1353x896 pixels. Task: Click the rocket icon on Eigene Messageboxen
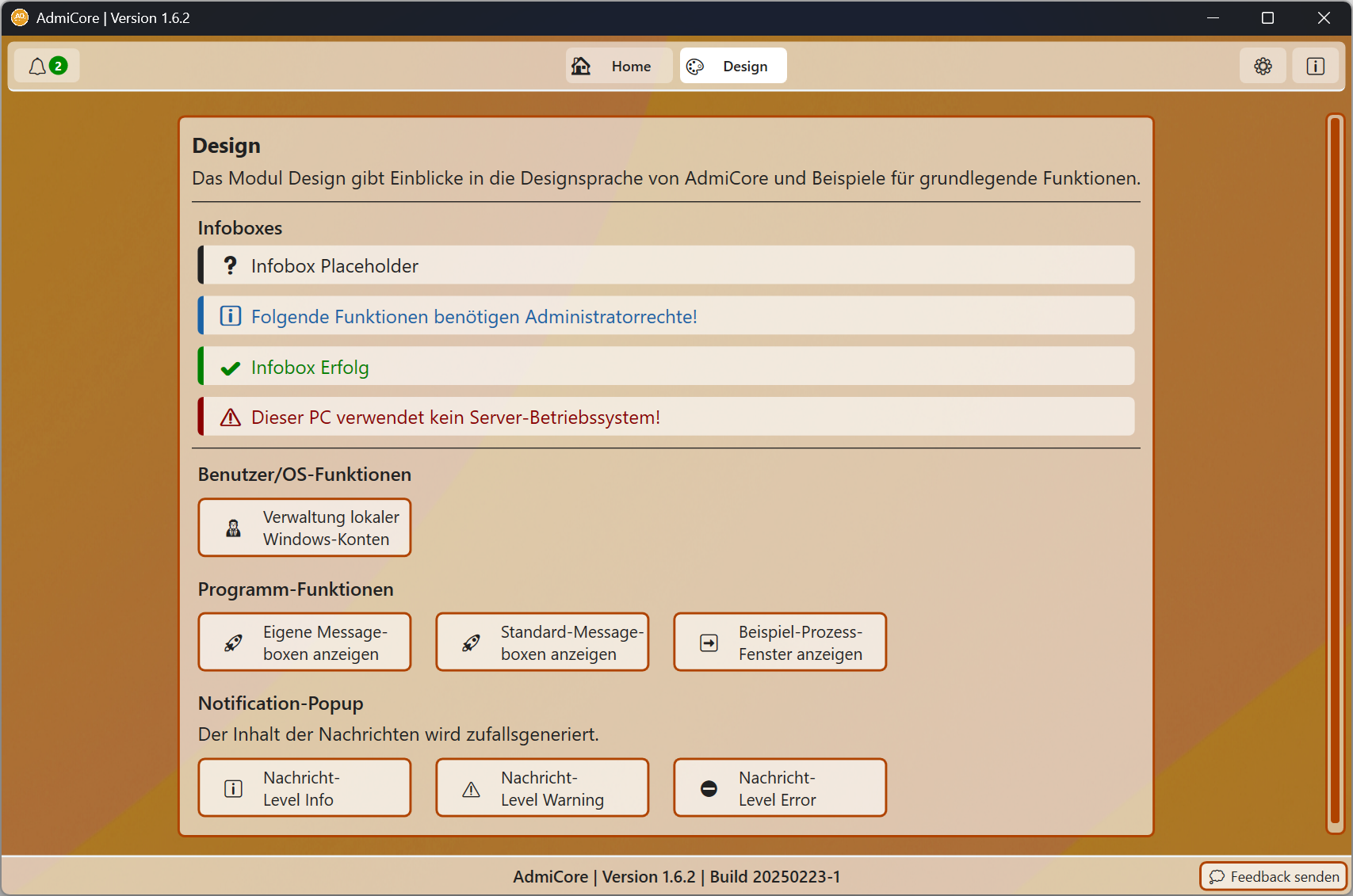pyautogui.click(x=233, y=642)
